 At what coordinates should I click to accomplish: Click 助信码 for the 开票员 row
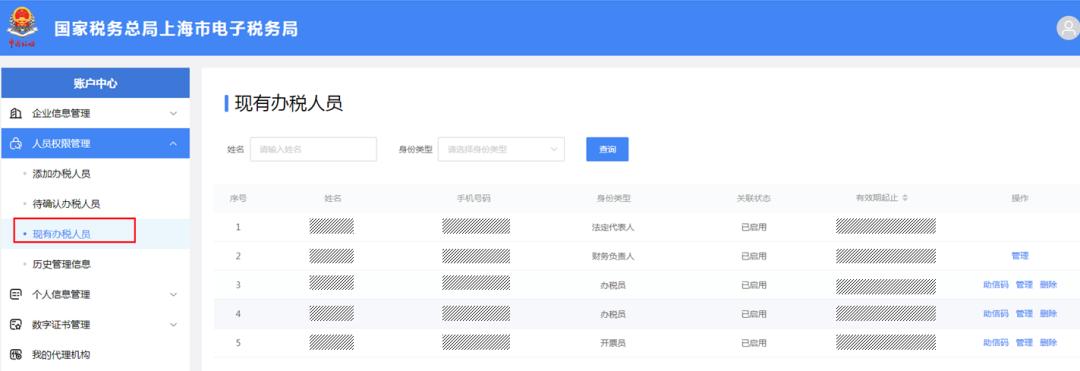click(995, 343)
